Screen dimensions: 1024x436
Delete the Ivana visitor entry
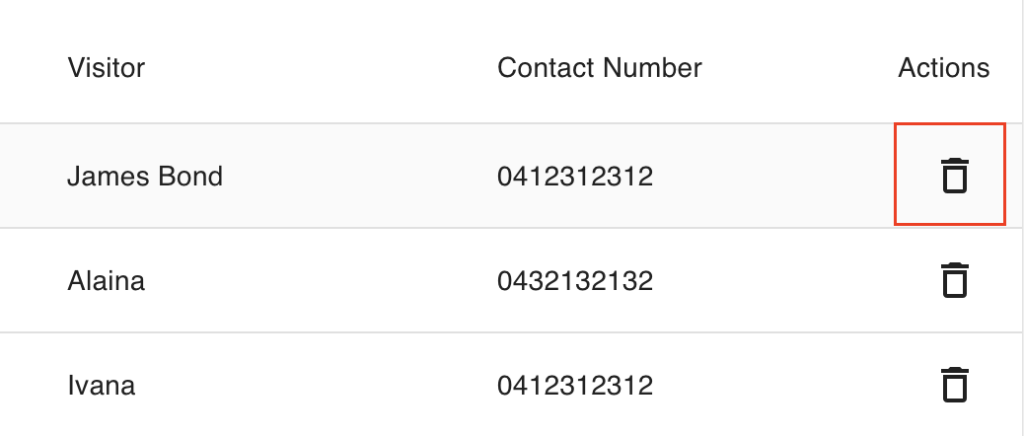(x=955, y=385)
